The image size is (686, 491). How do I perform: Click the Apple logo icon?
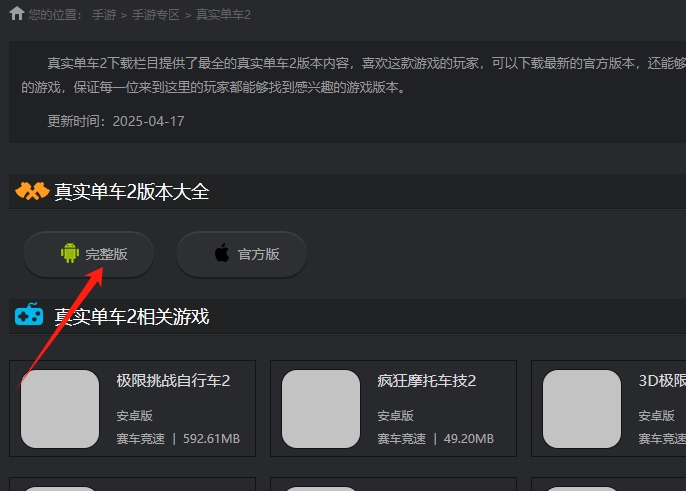[221, 254]
